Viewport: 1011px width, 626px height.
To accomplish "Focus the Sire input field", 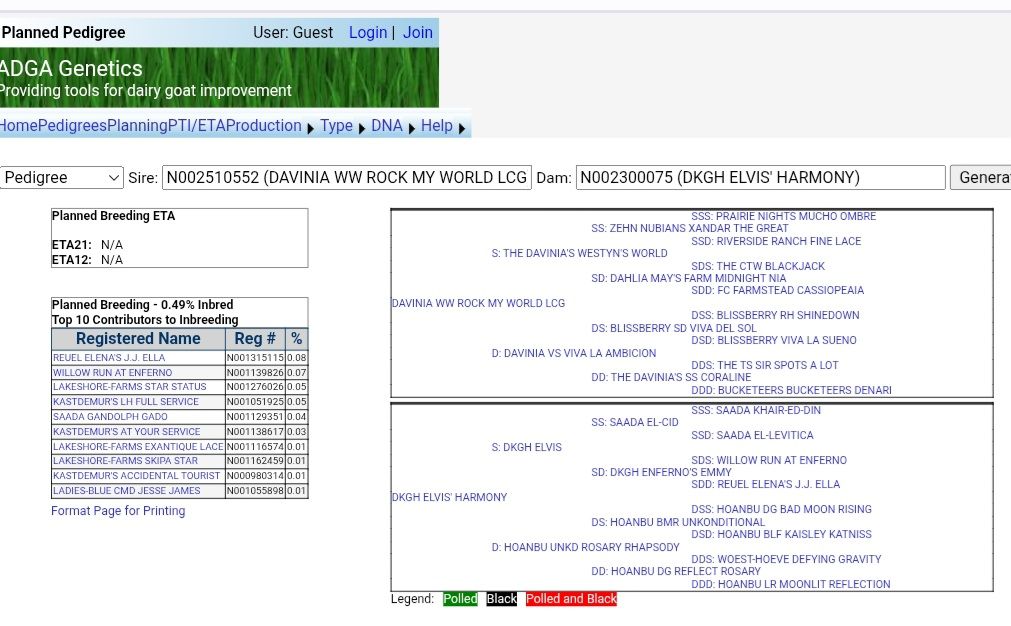I will pos(347,177).
